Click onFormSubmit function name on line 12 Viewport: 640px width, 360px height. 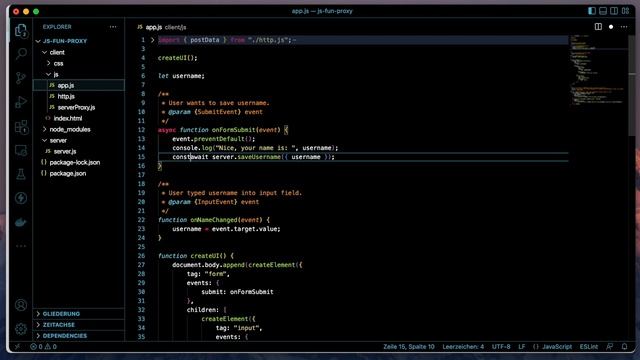point(233,130)
